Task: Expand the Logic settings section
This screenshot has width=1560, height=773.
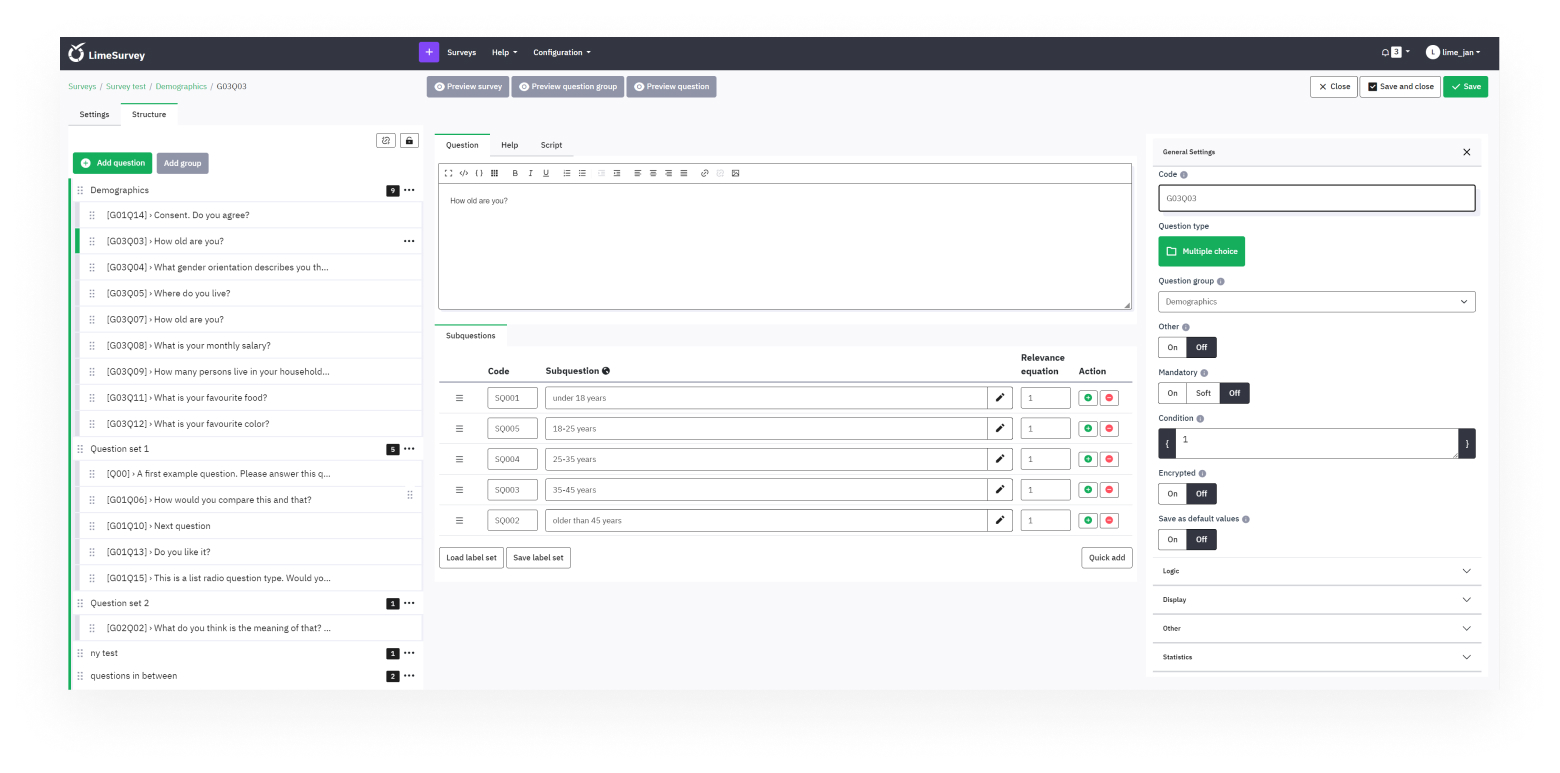Action: point(1316,571)
